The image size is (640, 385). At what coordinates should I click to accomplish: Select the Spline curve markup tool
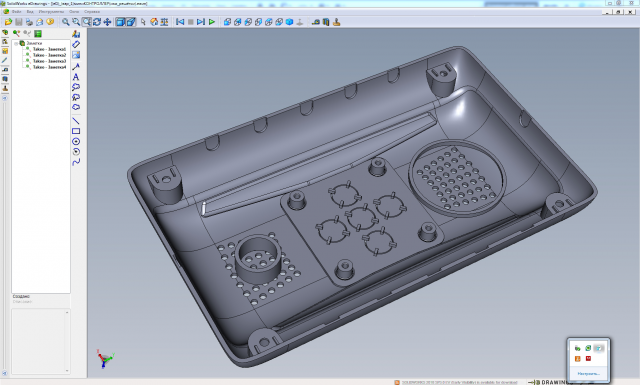[x=76, y=162]
